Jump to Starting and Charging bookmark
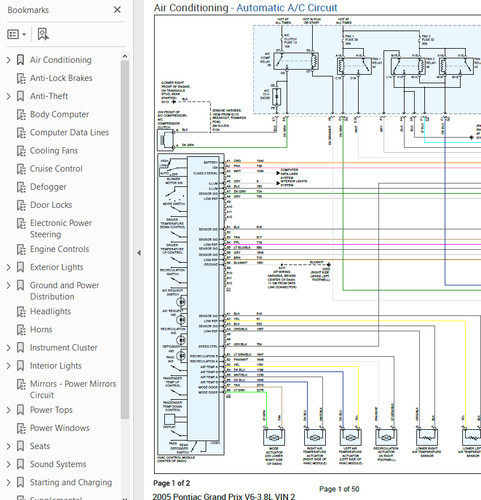Image resolution: width=481 pixels, height=500 pixels. click(x=71, y=483)
